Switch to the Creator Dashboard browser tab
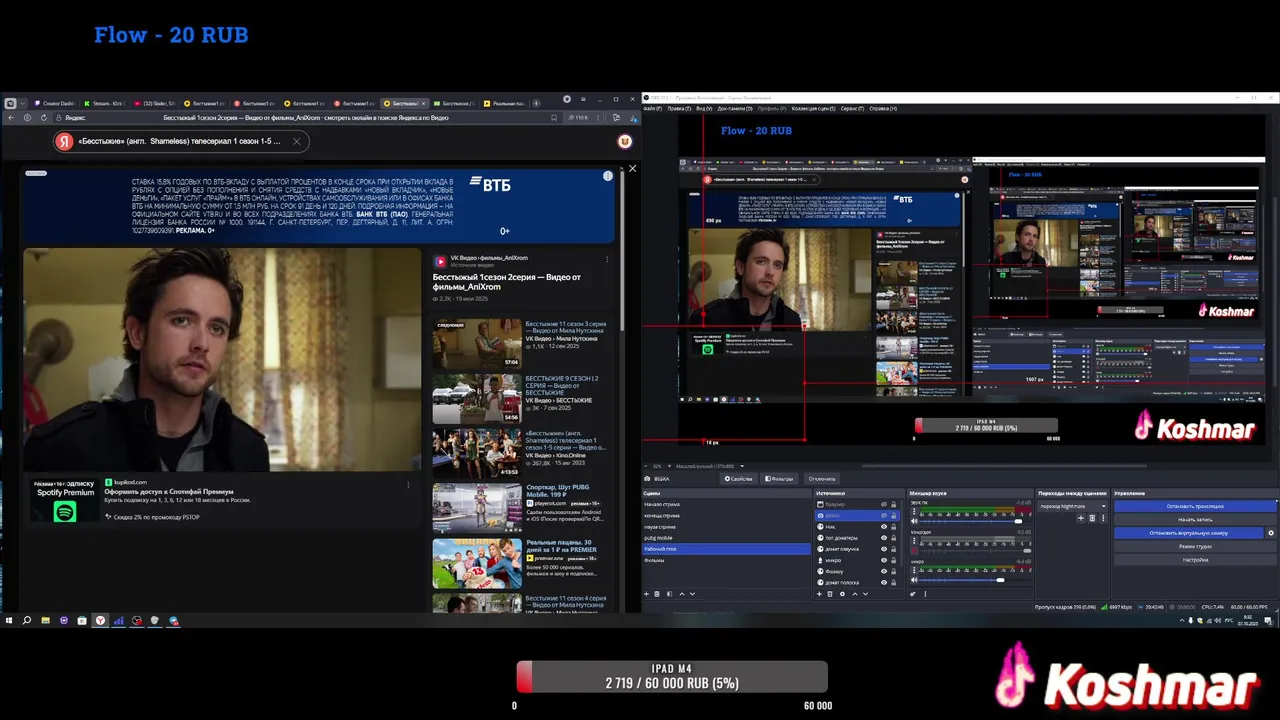 [55, 103]
